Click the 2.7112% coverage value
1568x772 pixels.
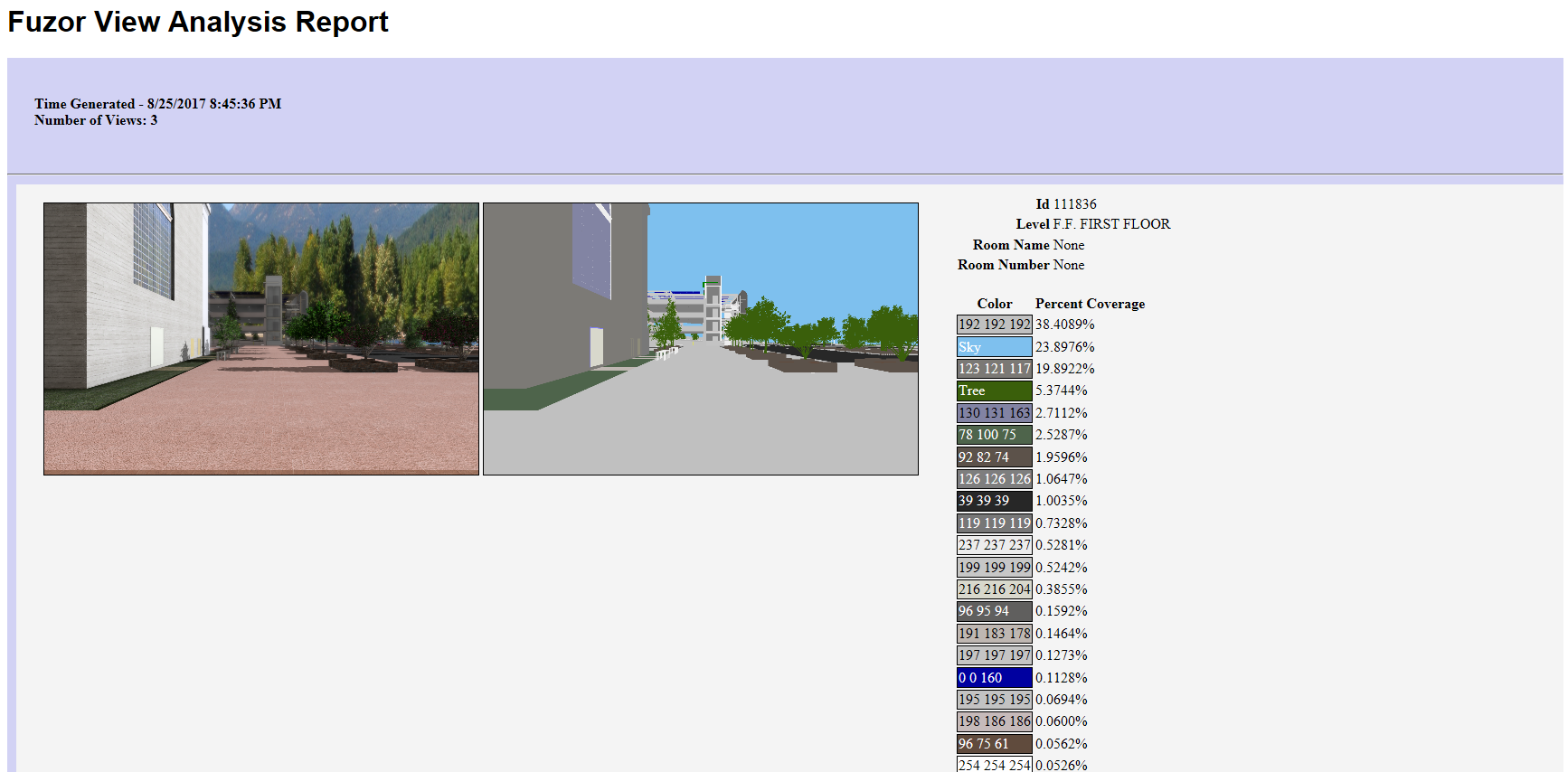(x=1062, y=413)
